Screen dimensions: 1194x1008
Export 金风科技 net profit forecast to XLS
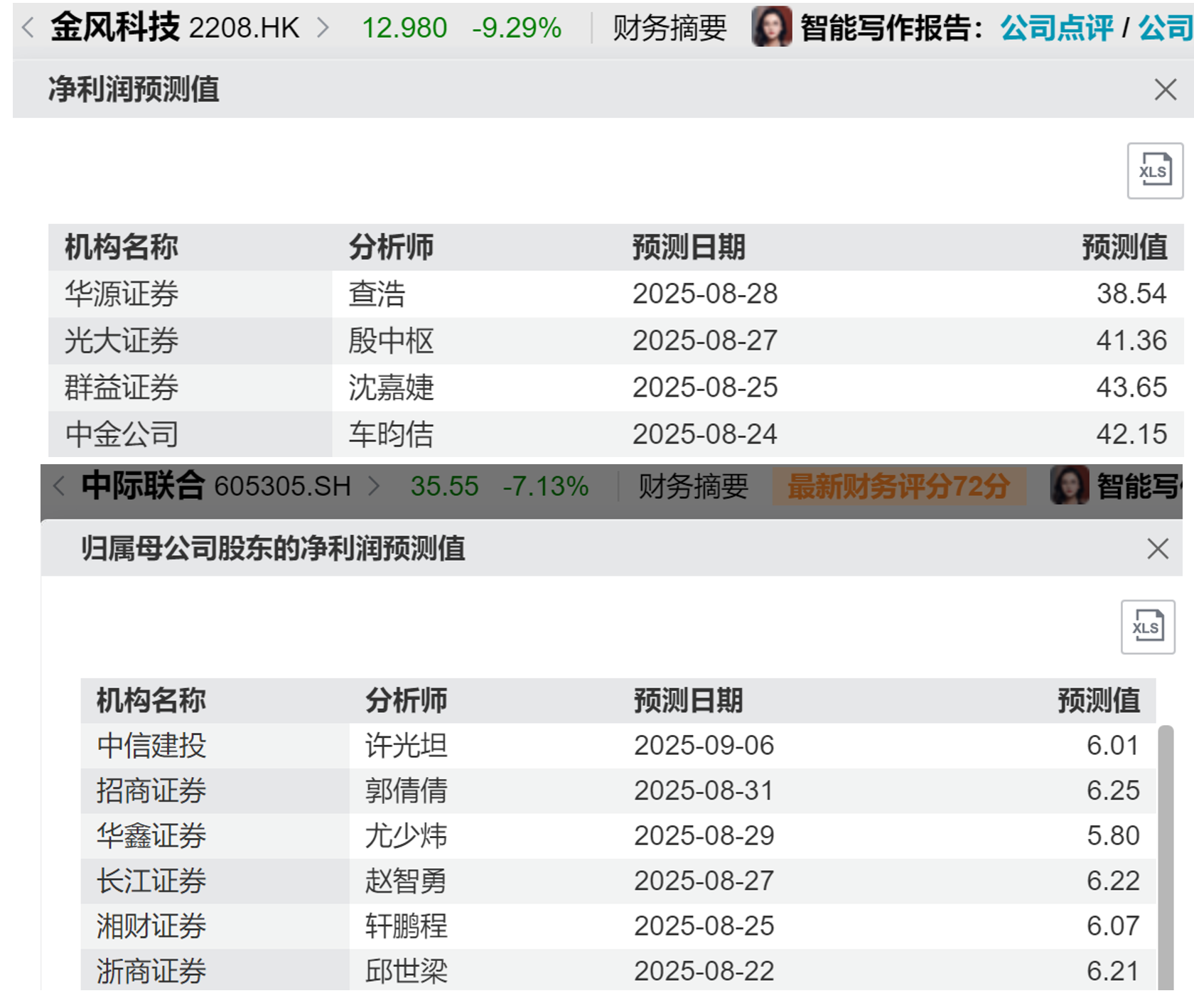point(1155,171)
